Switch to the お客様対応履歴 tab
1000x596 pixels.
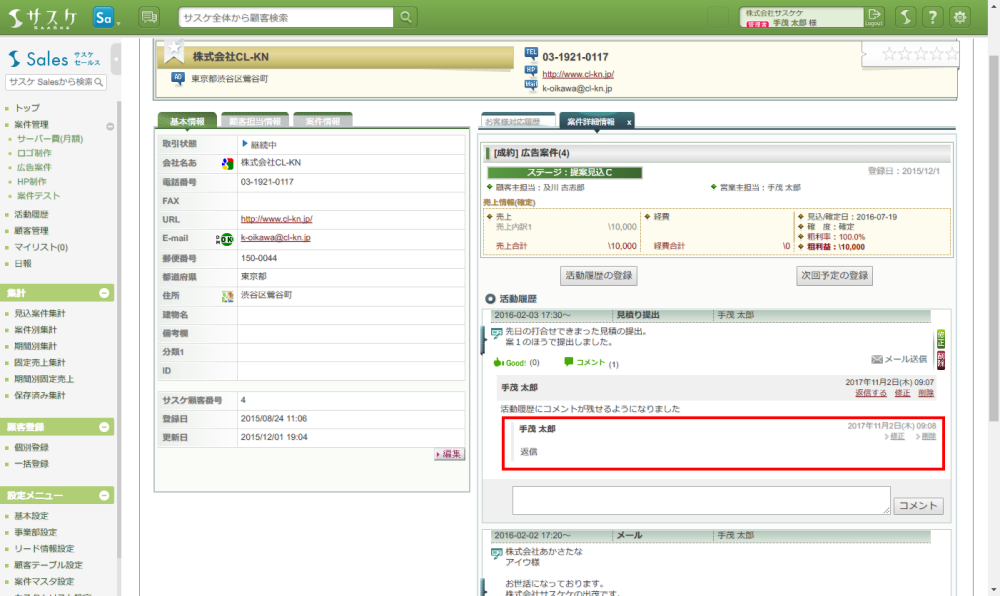point(516,121)
